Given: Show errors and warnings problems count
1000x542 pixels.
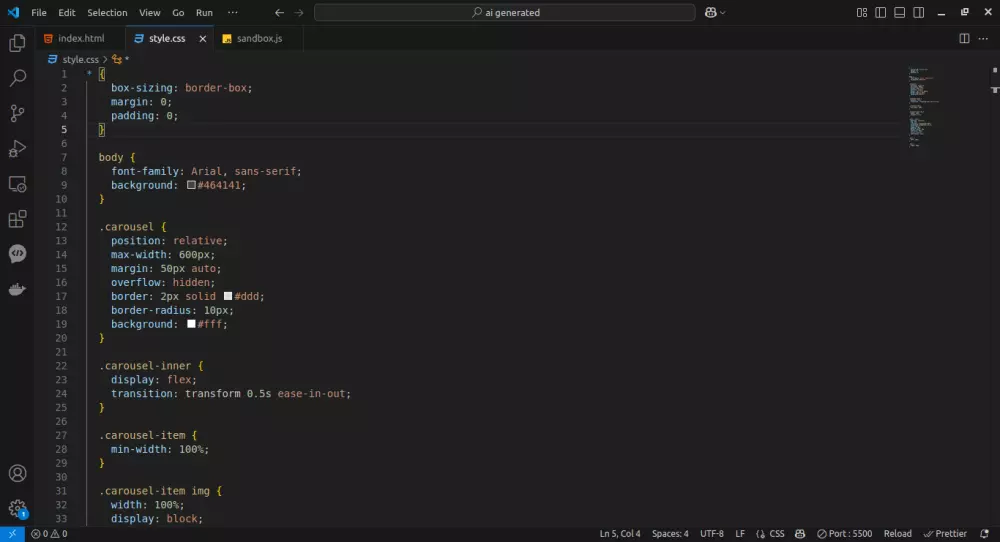Looking at the screenshot, I should 49,534.
